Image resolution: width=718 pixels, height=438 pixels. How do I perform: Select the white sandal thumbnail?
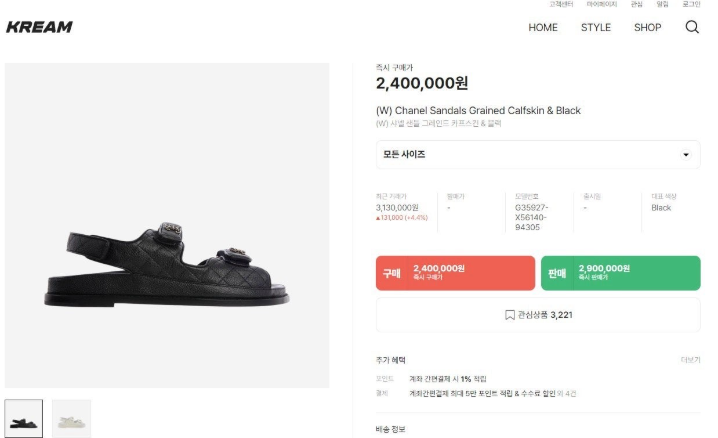(71, 418)
